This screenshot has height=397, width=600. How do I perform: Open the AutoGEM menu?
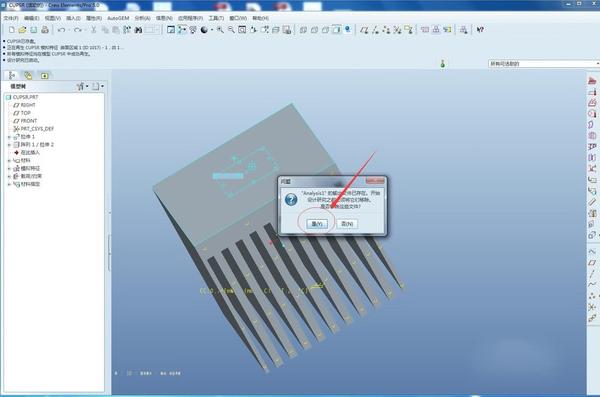[x=118, y=18]
